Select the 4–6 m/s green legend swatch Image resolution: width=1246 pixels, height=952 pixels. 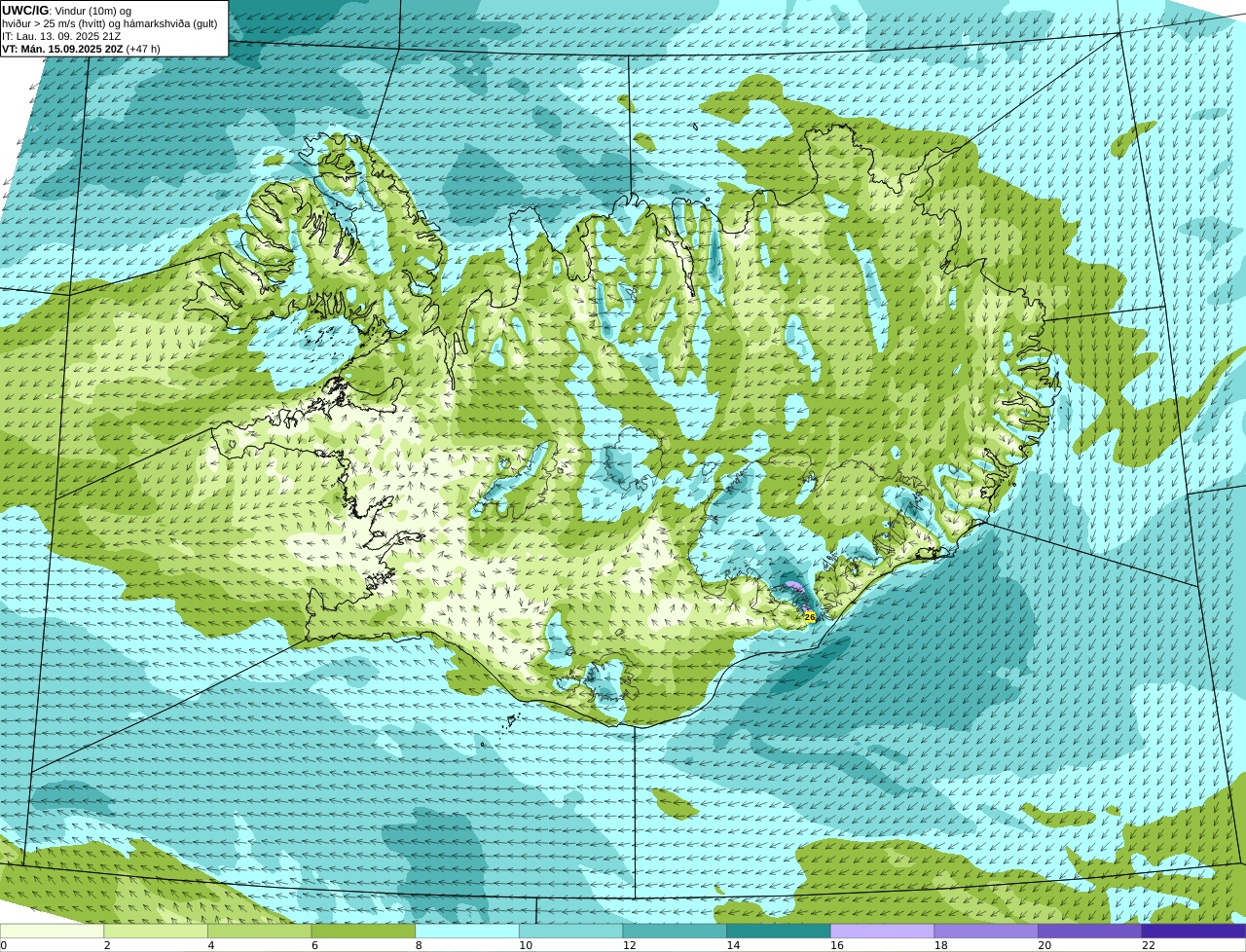[260, 931]
